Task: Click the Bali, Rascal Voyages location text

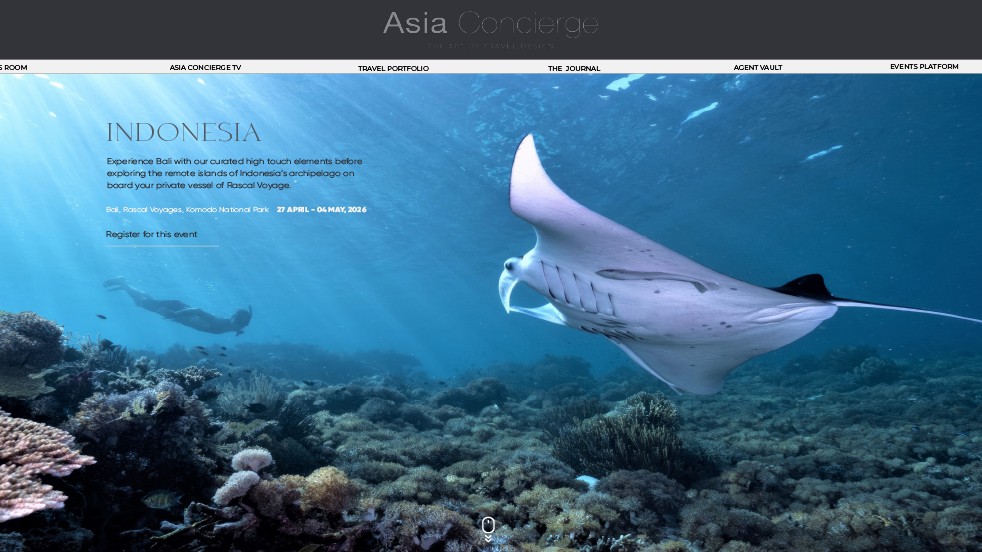Action: point(187,210)
